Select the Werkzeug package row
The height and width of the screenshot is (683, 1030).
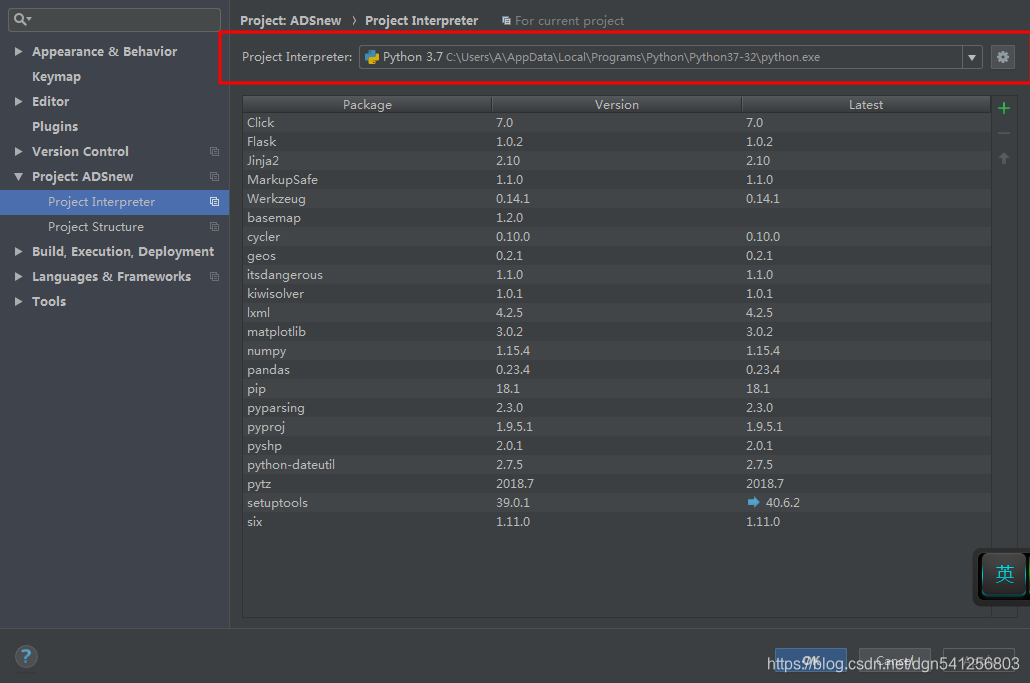[x=616, y=199]
